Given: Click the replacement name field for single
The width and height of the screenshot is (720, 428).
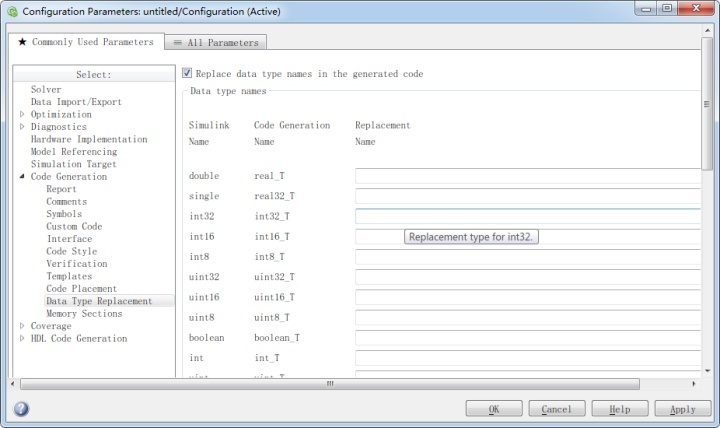Looking at the screenshot, I should (528, 196).
